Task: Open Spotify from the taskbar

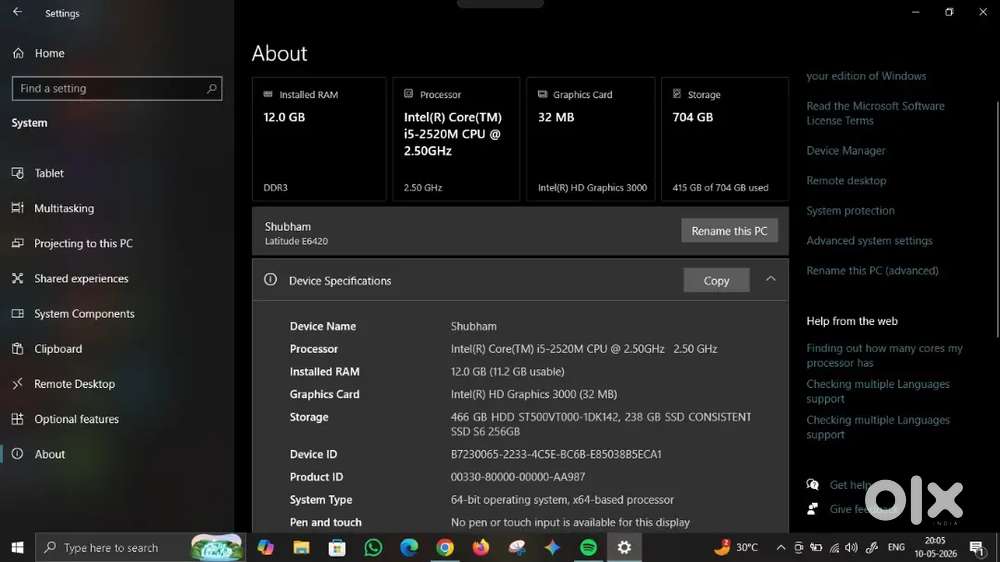Action: [588, 547]
